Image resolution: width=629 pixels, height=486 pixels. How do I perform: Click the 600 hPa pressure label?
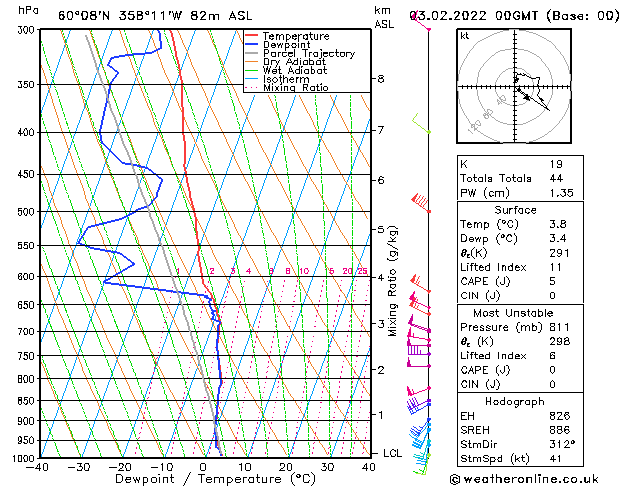tap(28, 277)
